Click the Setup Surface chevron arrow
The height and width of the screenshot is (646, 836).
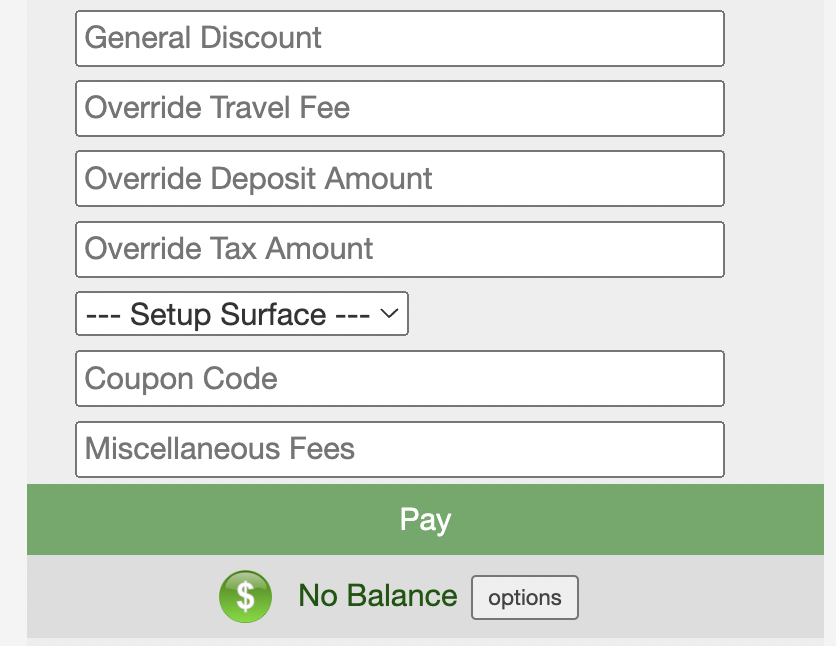pos(390,314)
